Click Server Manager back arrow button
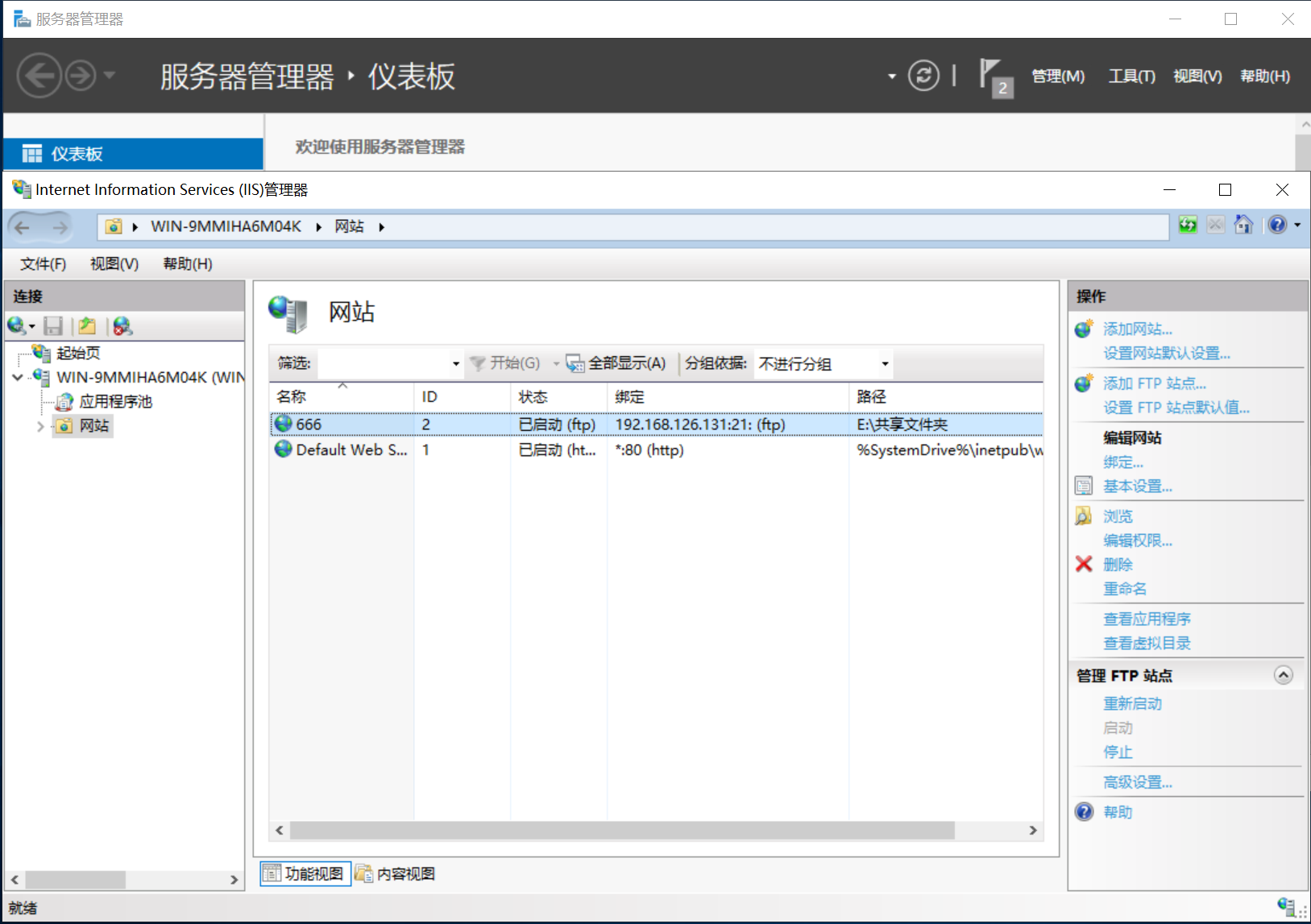Image resolution: width=1311 pixels, height=924 pixels. pyautogui.click(x=39, y=76)
